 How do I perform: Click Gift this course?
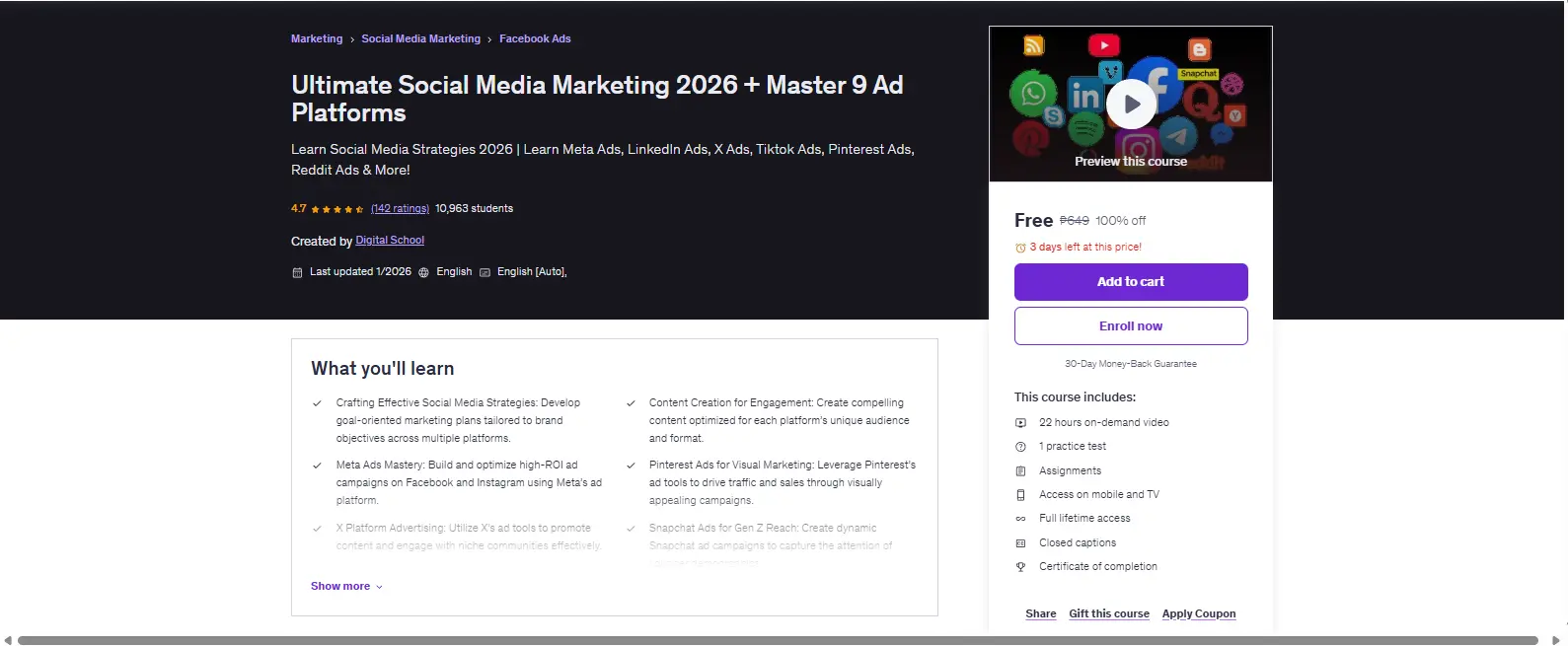pos(1109,613)
